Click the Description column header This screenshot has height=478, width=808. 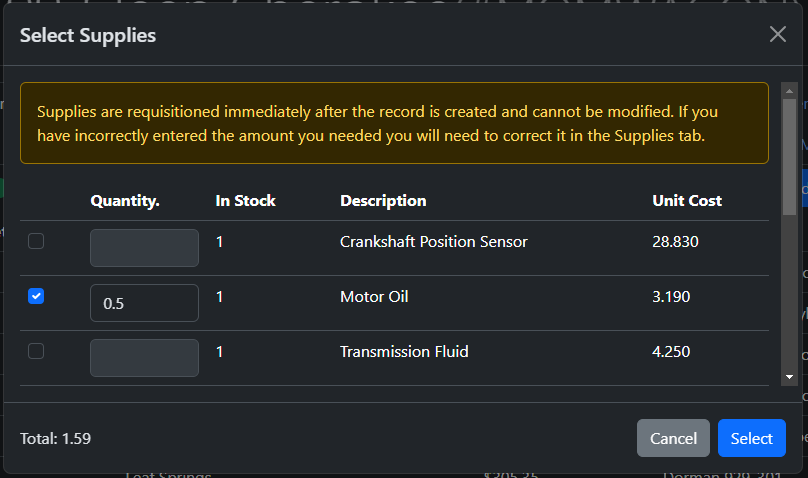click(383, 200)
